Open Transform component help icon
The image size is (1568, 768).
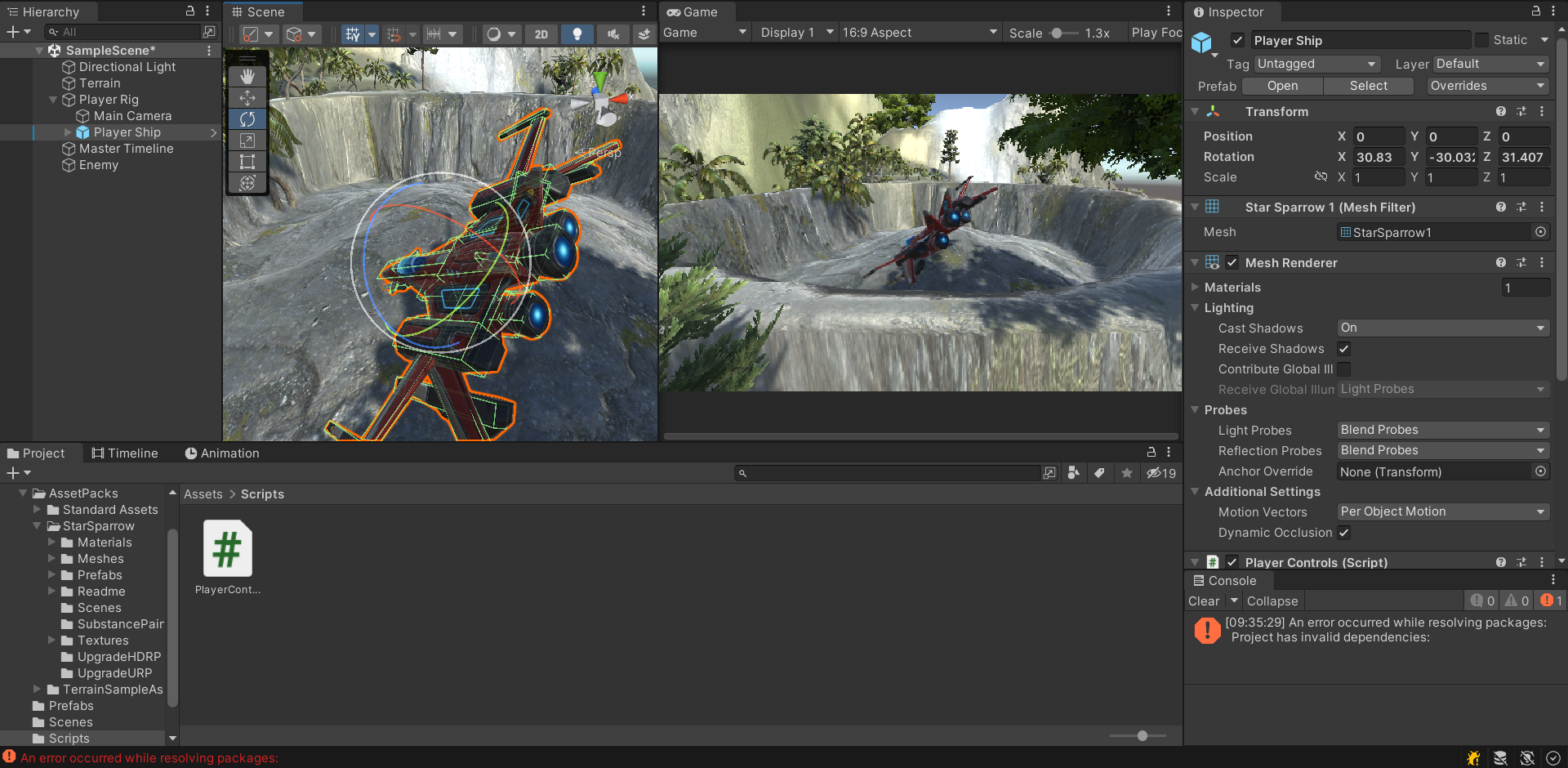1501,111
